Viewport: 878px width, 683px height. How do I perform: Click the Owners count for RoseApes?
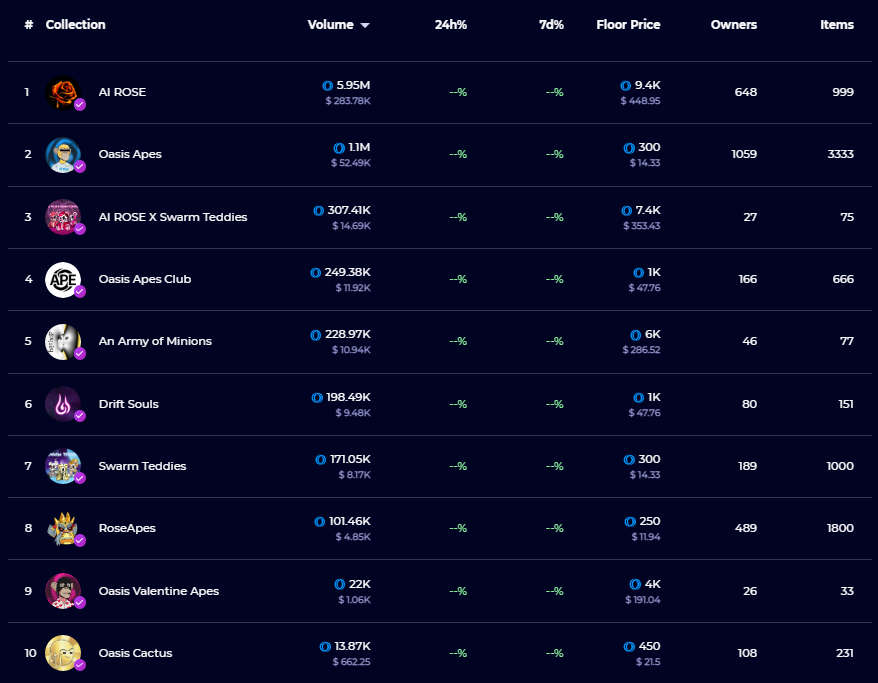(747, 528)
